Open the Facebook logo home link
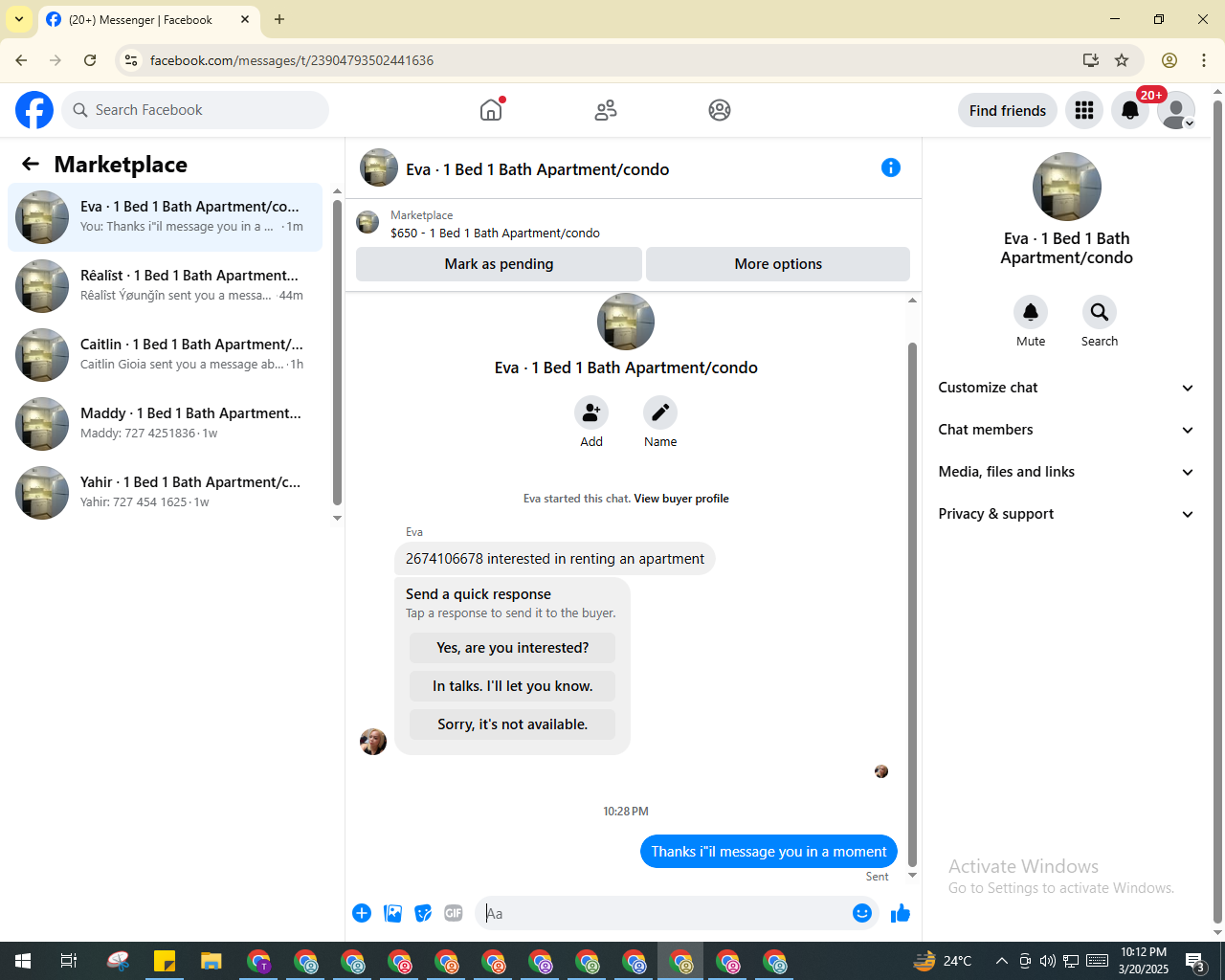This screenshot has width=1225, height=980. [x=34, y=110]
